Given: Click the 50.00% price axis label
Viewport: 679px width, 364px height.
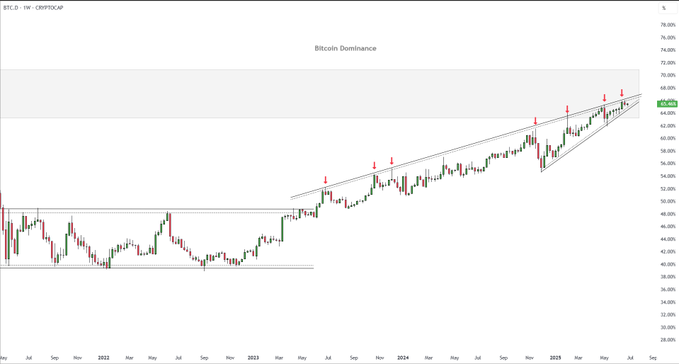Looking at the screenshot, I should 668,201.
